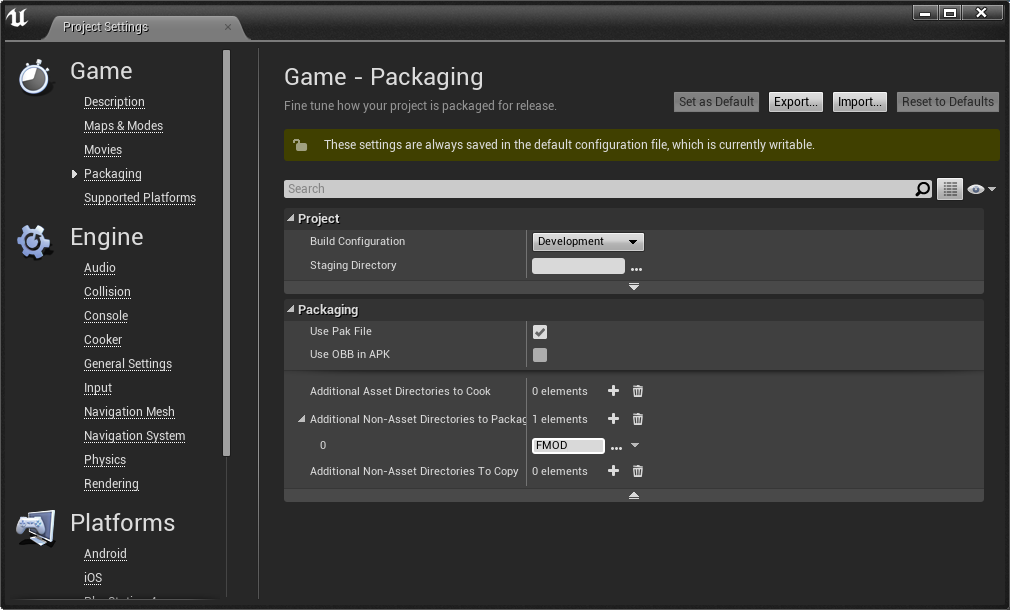Select the Project Settings tab
The image size is (1010, 610).
click(106, 26)
